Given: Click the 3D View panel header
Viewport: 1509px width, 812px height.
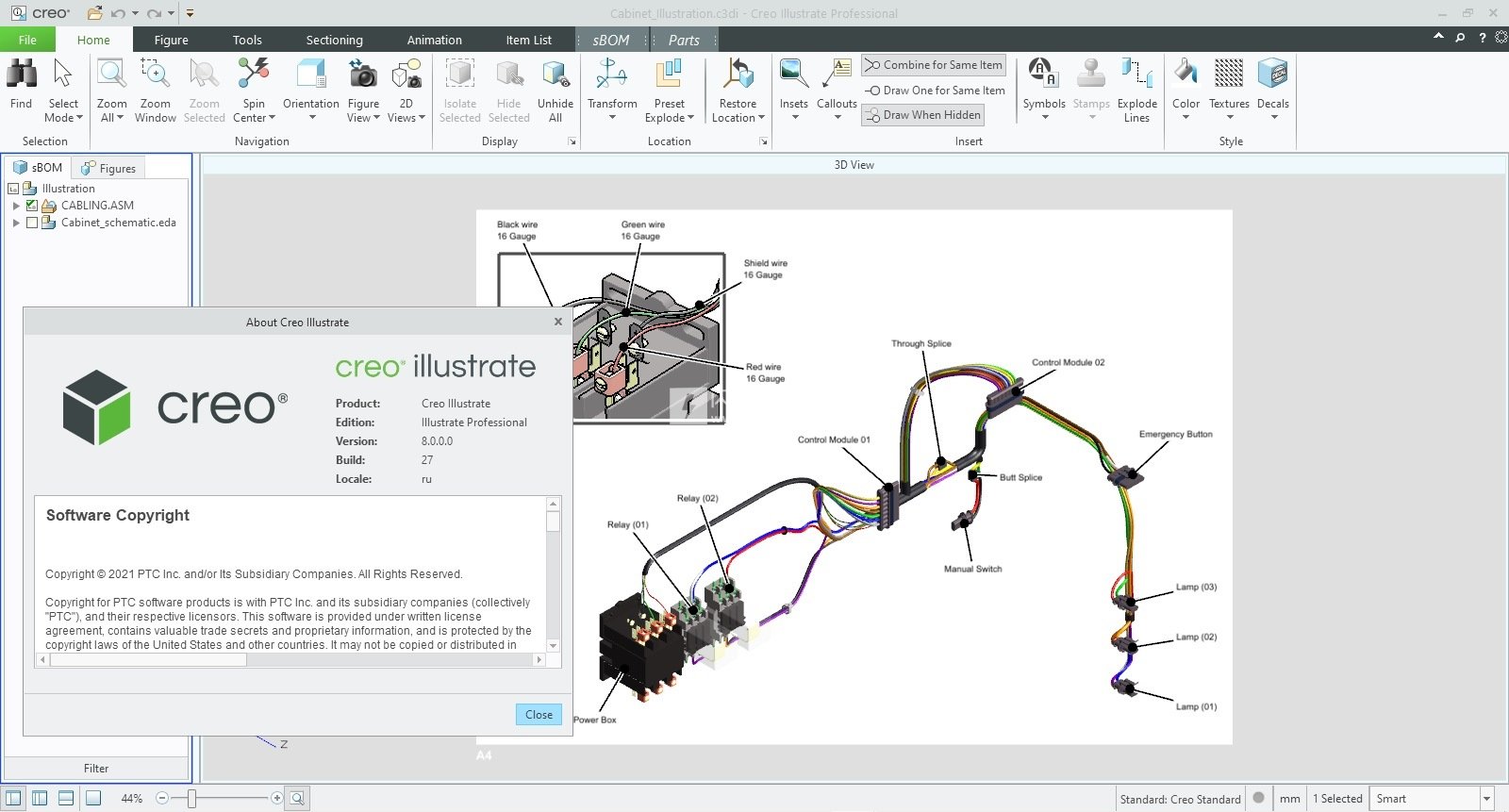Looking at the screenshot, I should (854, 165).
